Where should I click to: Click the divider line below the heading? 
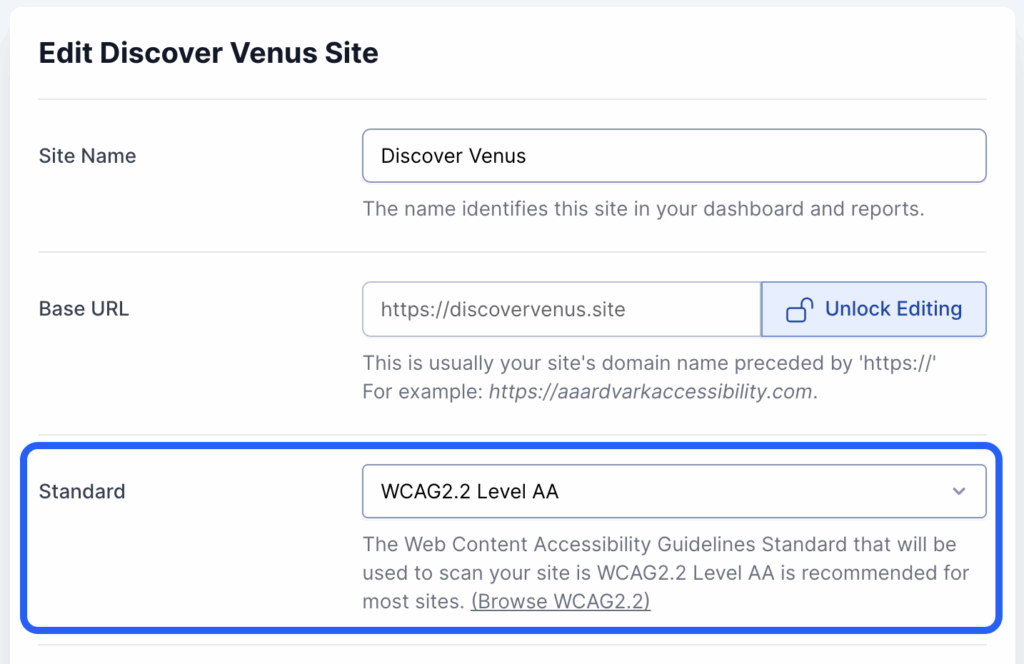click(512, 99)
